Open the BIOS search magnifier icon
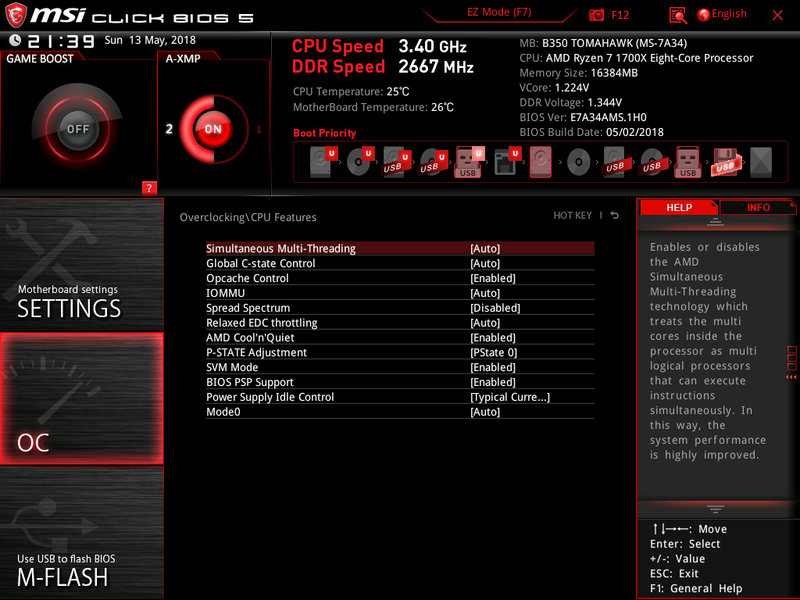Image resolution: width=800 pixels, height=600 pixels. click(678, 15)
